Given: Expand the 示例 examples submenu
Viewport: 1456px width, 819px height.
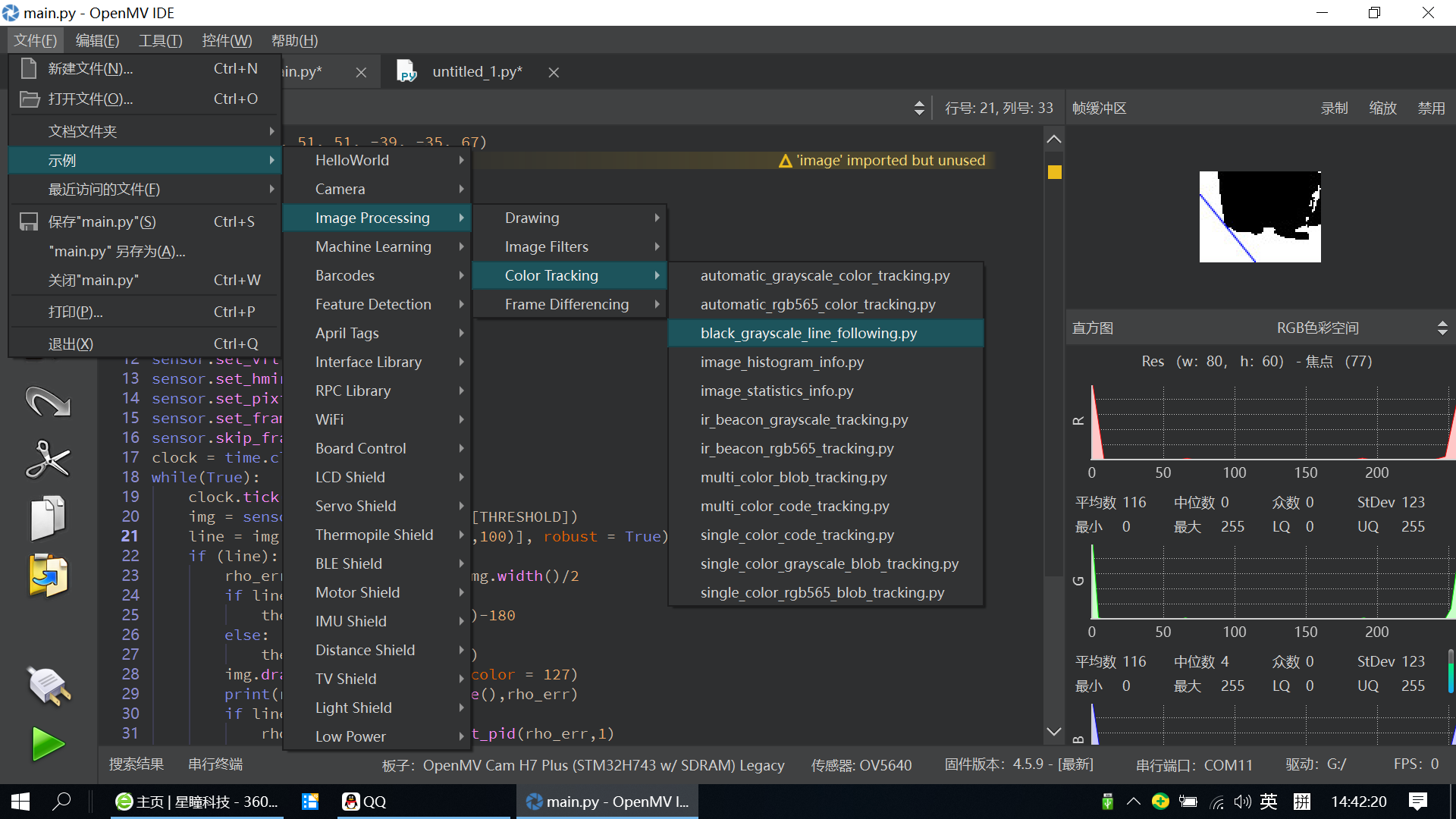Looking at the screenshot, I should coord(144,160).
